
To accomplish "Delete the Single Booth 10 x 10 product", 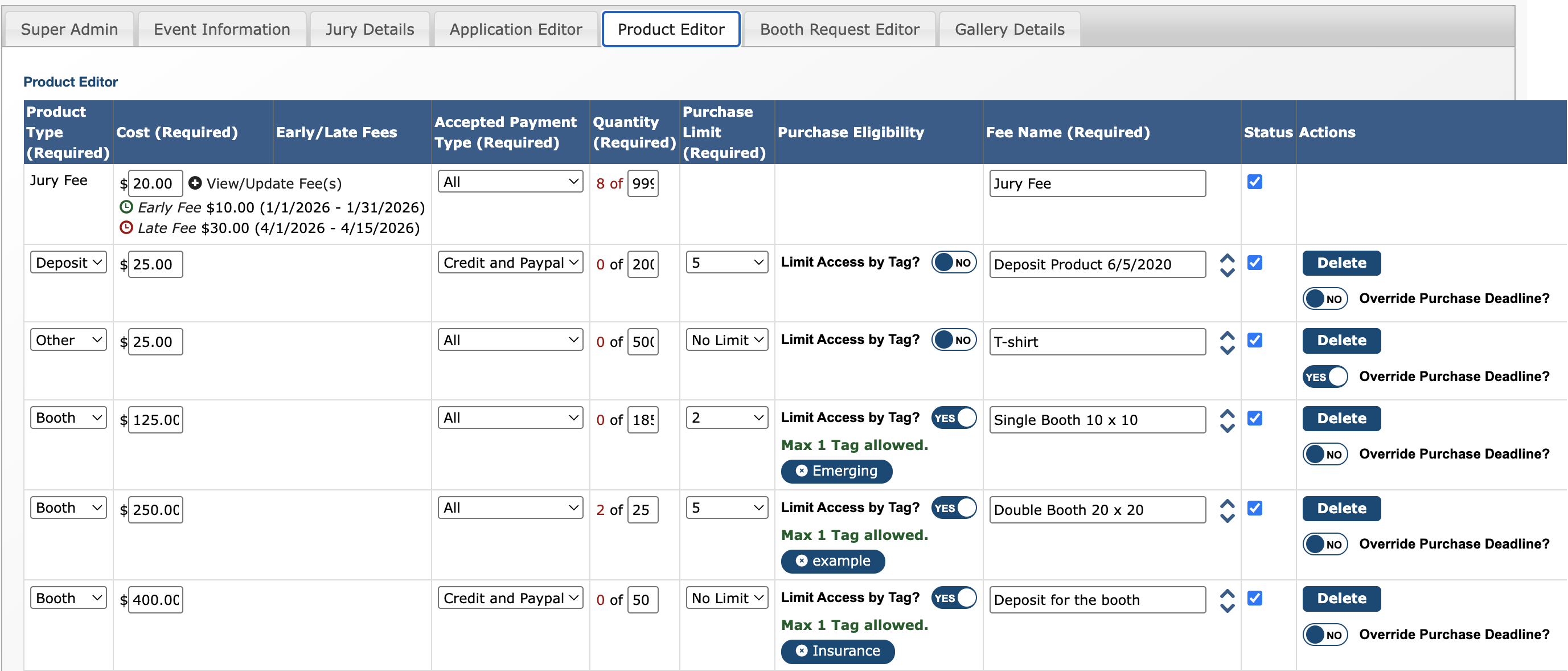I will tap(1341, 418).
